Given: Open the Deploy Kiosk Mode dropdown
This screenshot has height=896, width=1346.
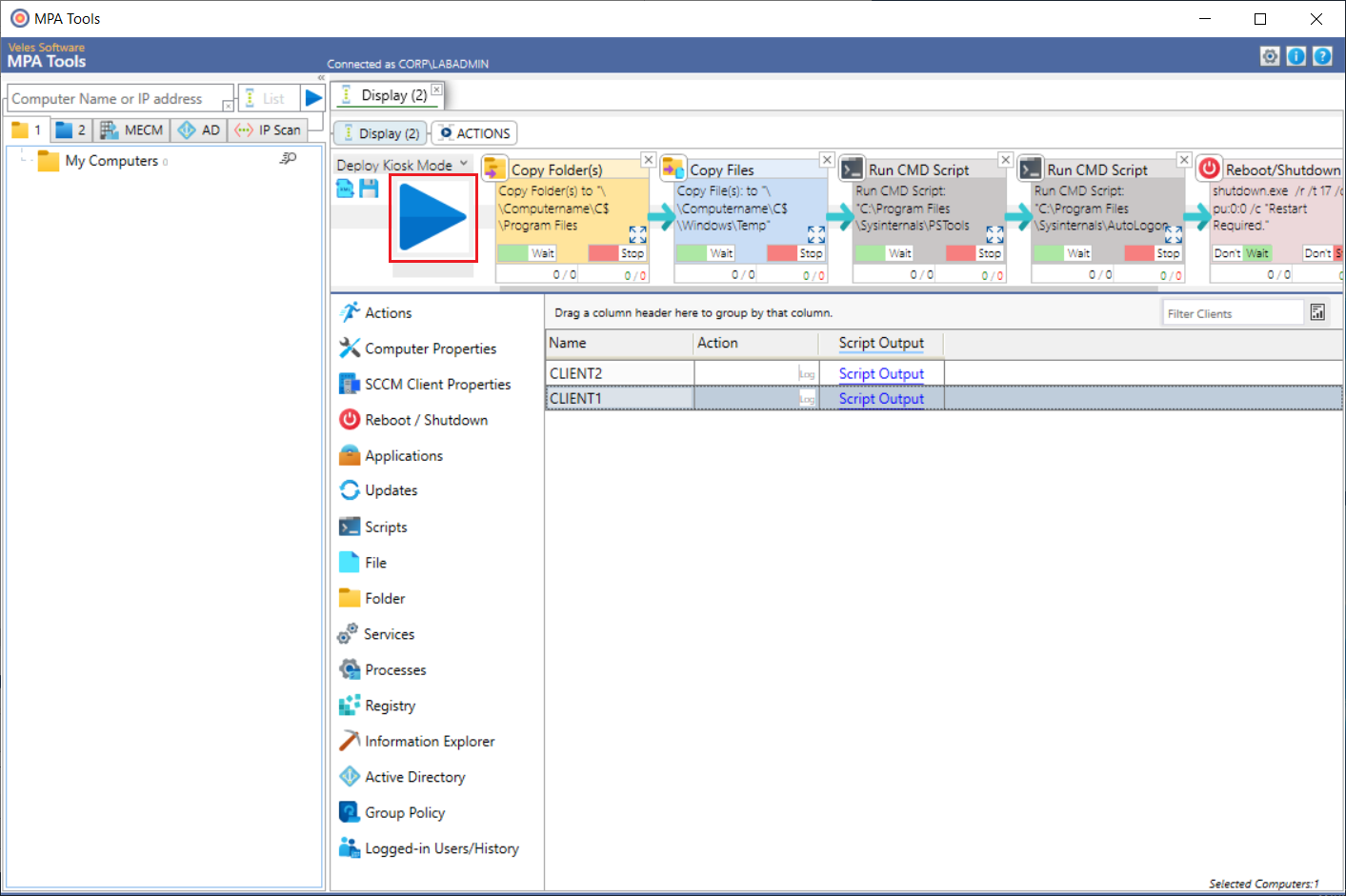Looking at the screenshot, I should coord(464,164).
